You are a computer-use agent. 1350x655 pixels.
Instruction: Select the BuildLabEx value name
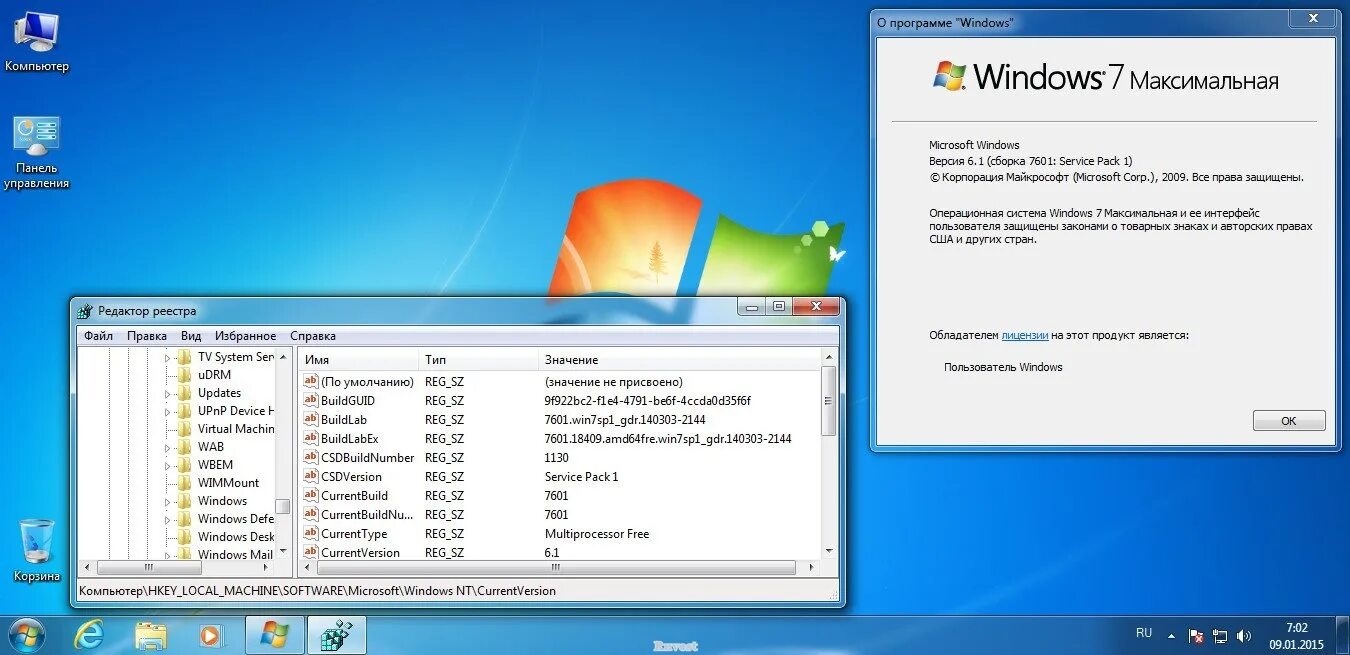(349, 438)
